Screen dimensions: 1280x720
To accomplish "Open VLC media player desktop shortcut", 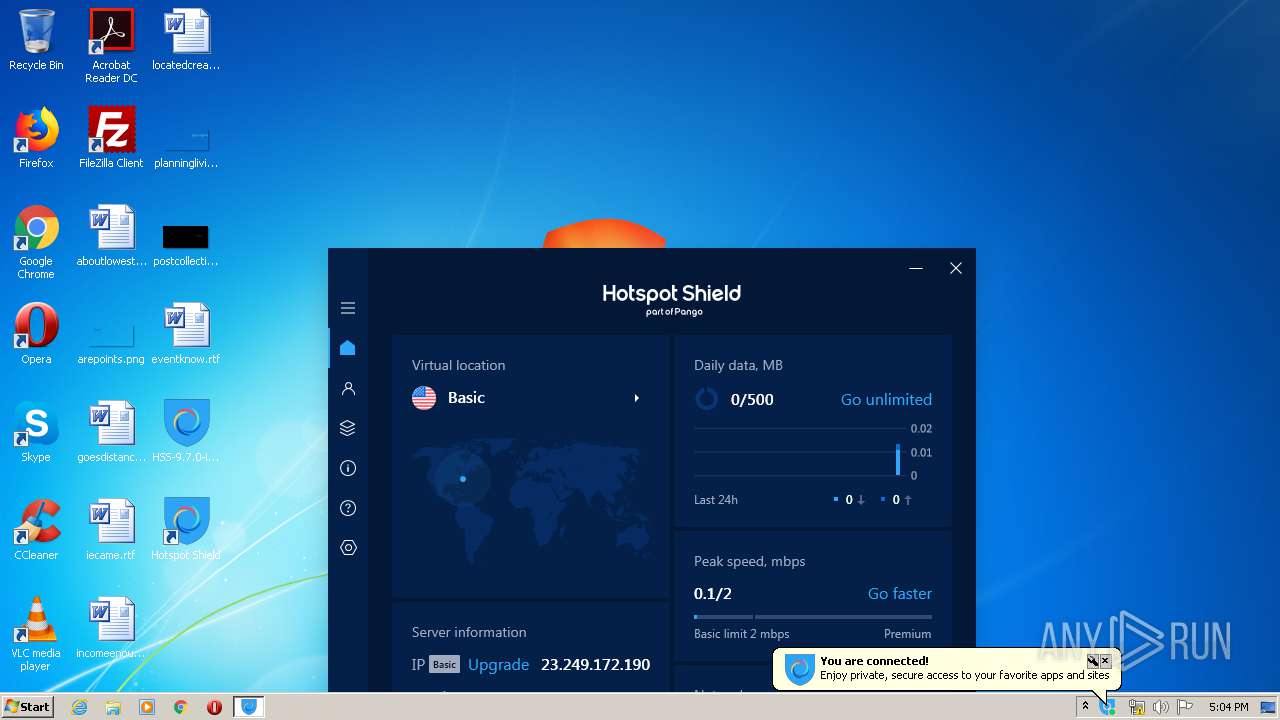I will point(36,634).
